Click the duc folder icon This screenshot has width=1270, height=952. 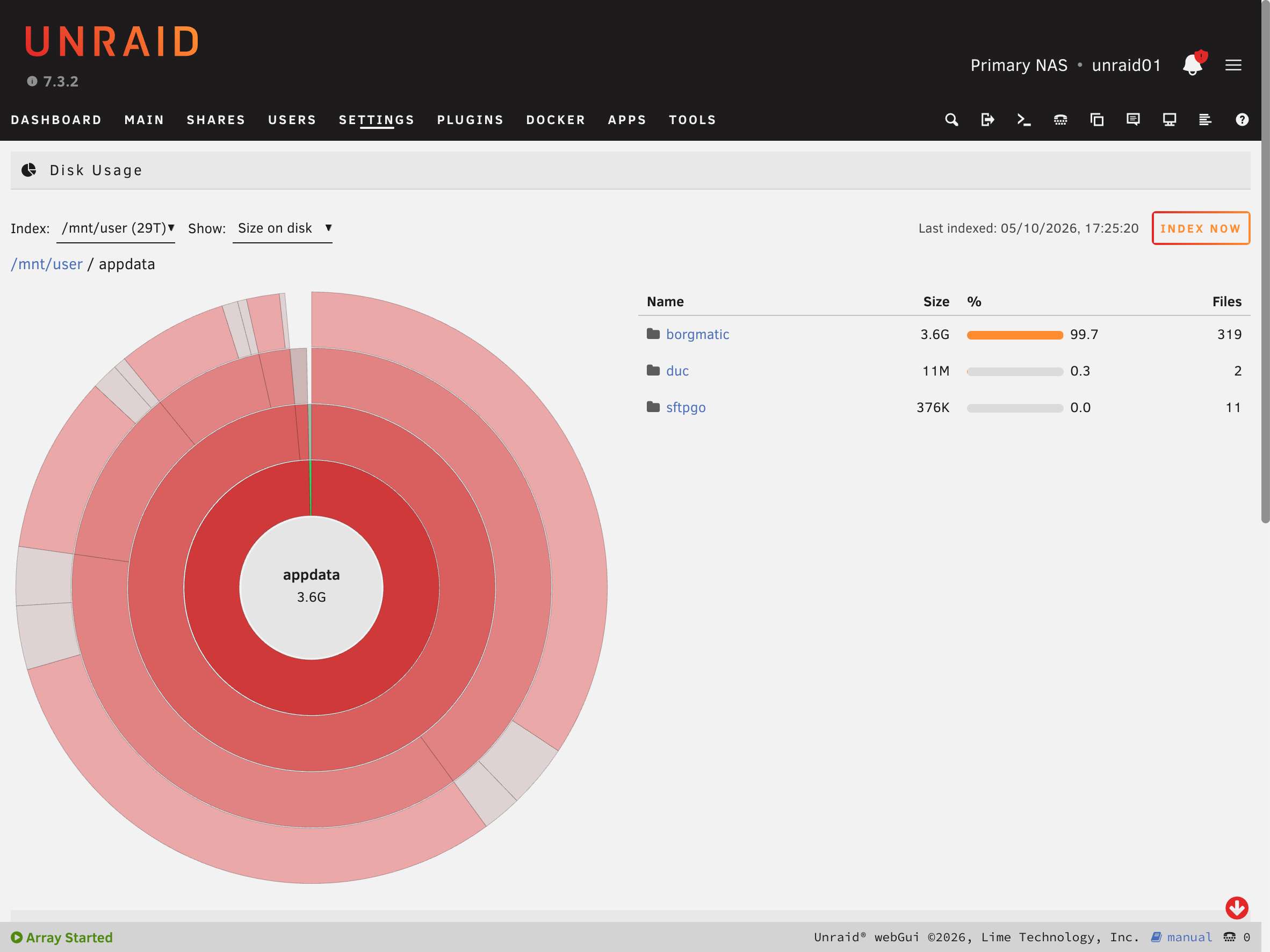pyautogui.click(x=653, y=371)
